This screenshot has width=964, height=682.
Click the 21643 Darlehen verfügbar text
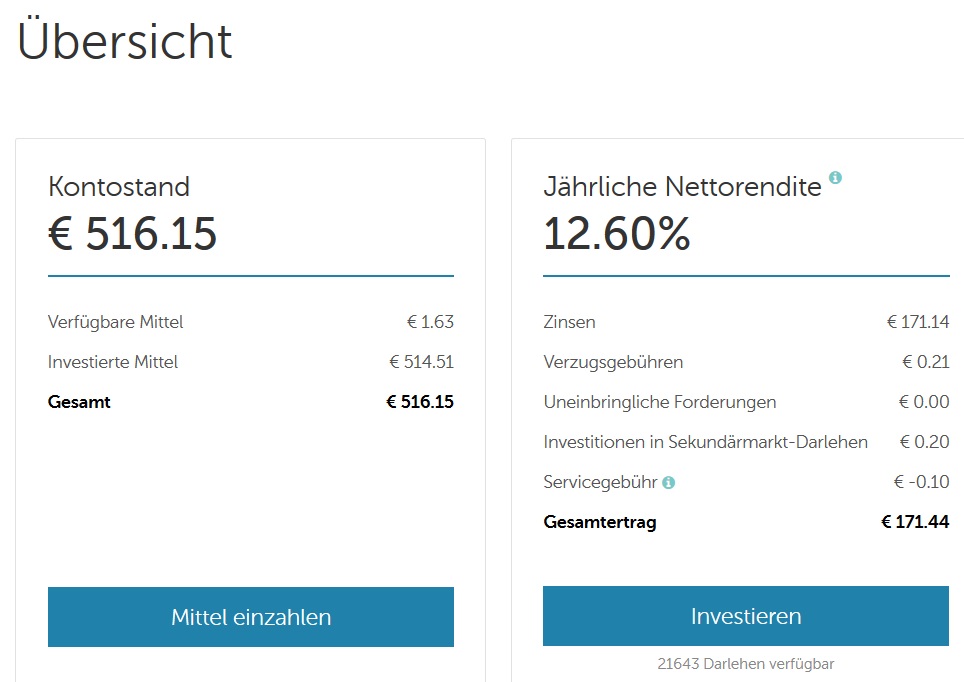click(746, 664)
